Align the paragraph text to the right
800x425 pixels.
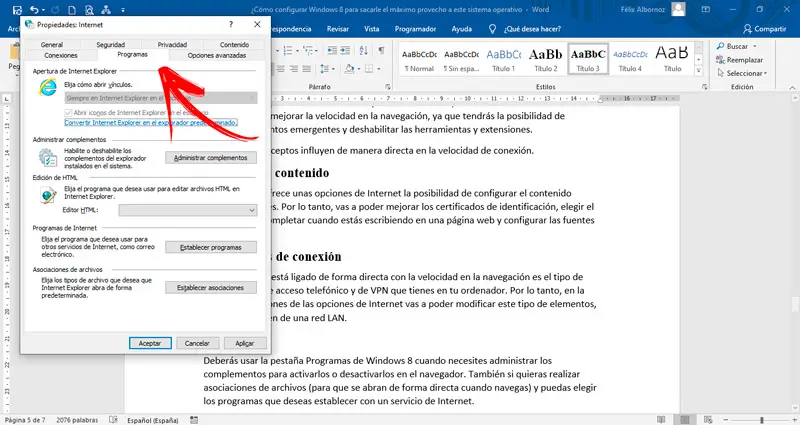pos(293,68)
